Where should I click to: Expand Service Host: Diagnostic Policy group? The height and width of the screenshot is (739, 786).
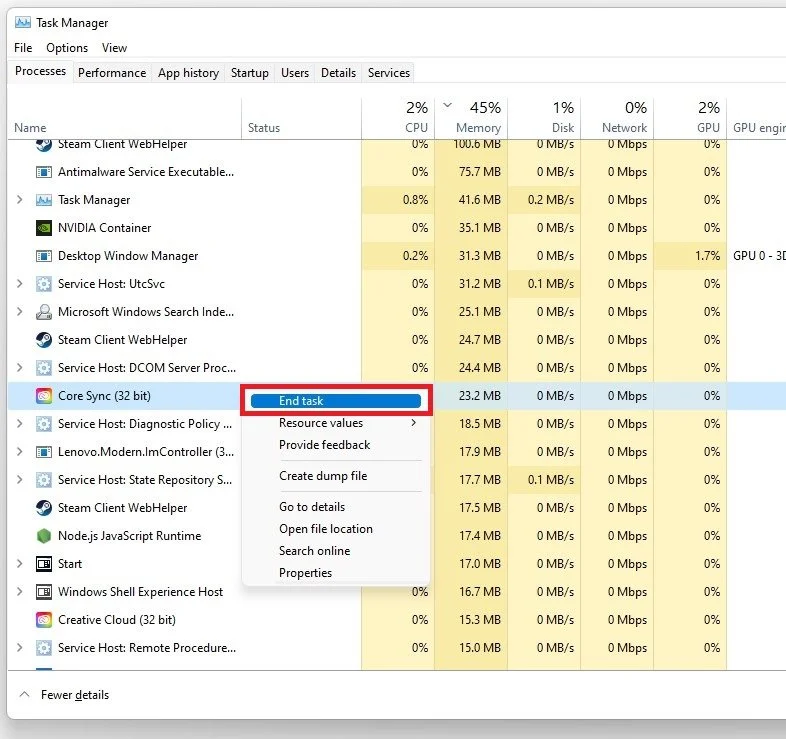(x=20, y=424)
